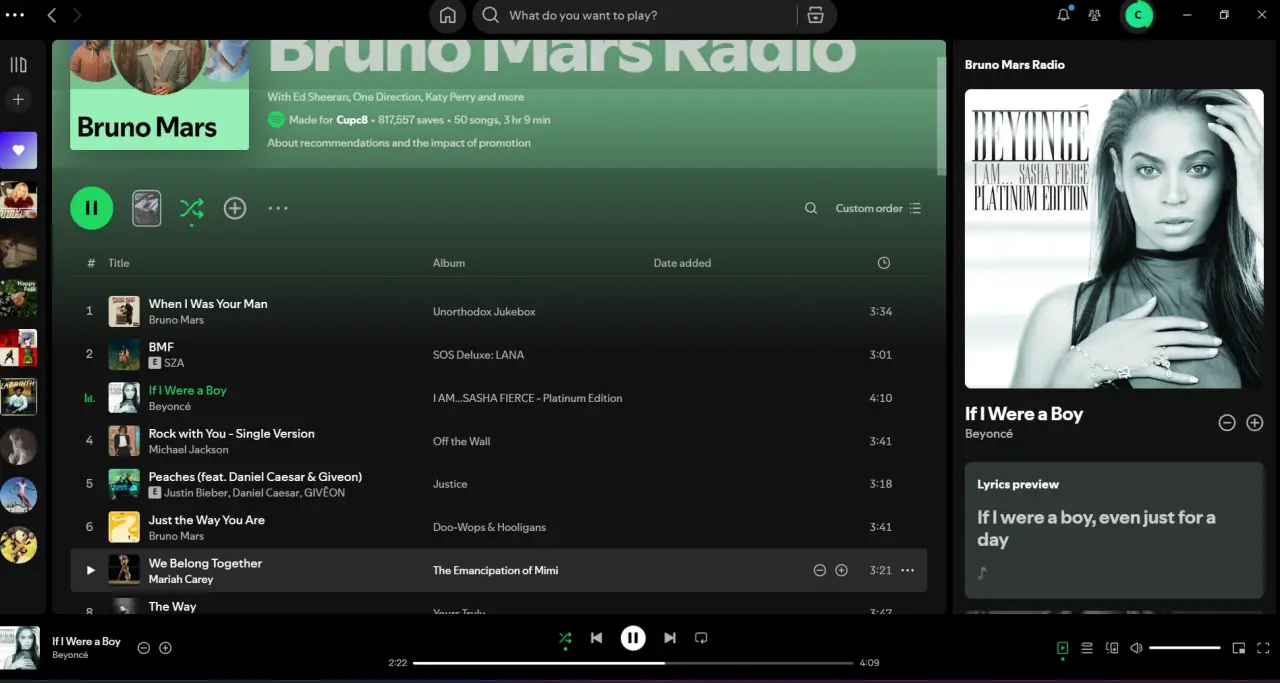Play We Belong Together with the row play icon
The width and height of the screenshot is (1280, 683).
coord(90,570)
